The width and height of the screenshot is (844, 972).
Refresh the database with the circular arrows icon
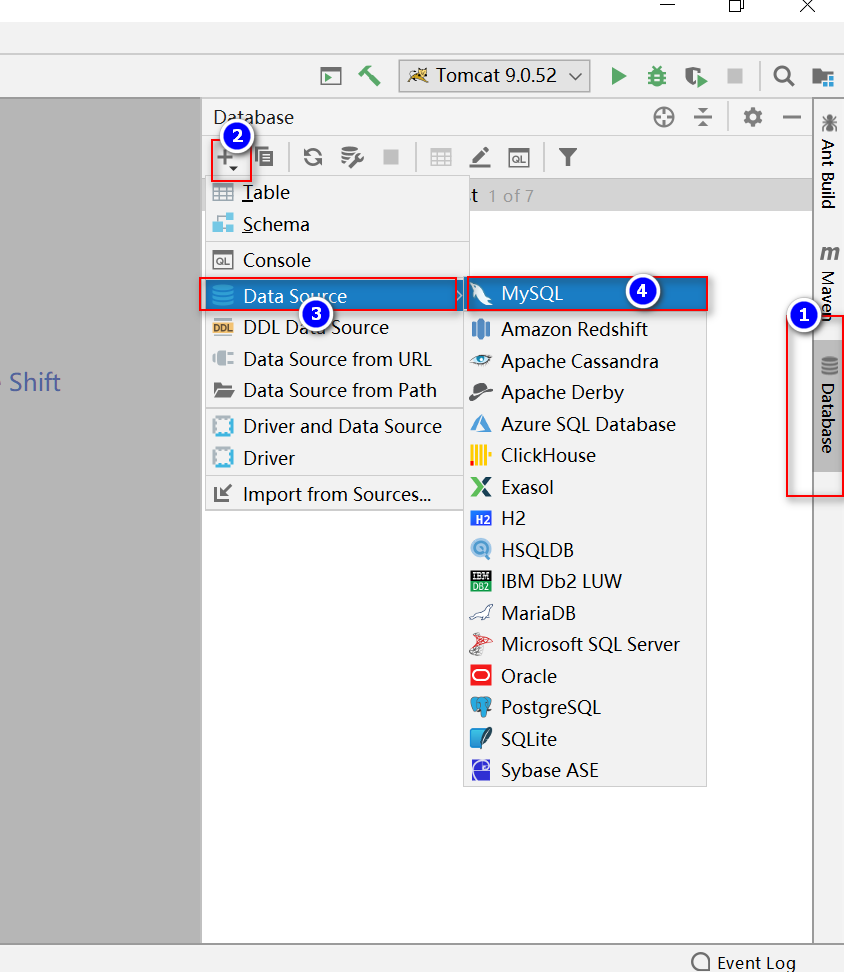313,157
